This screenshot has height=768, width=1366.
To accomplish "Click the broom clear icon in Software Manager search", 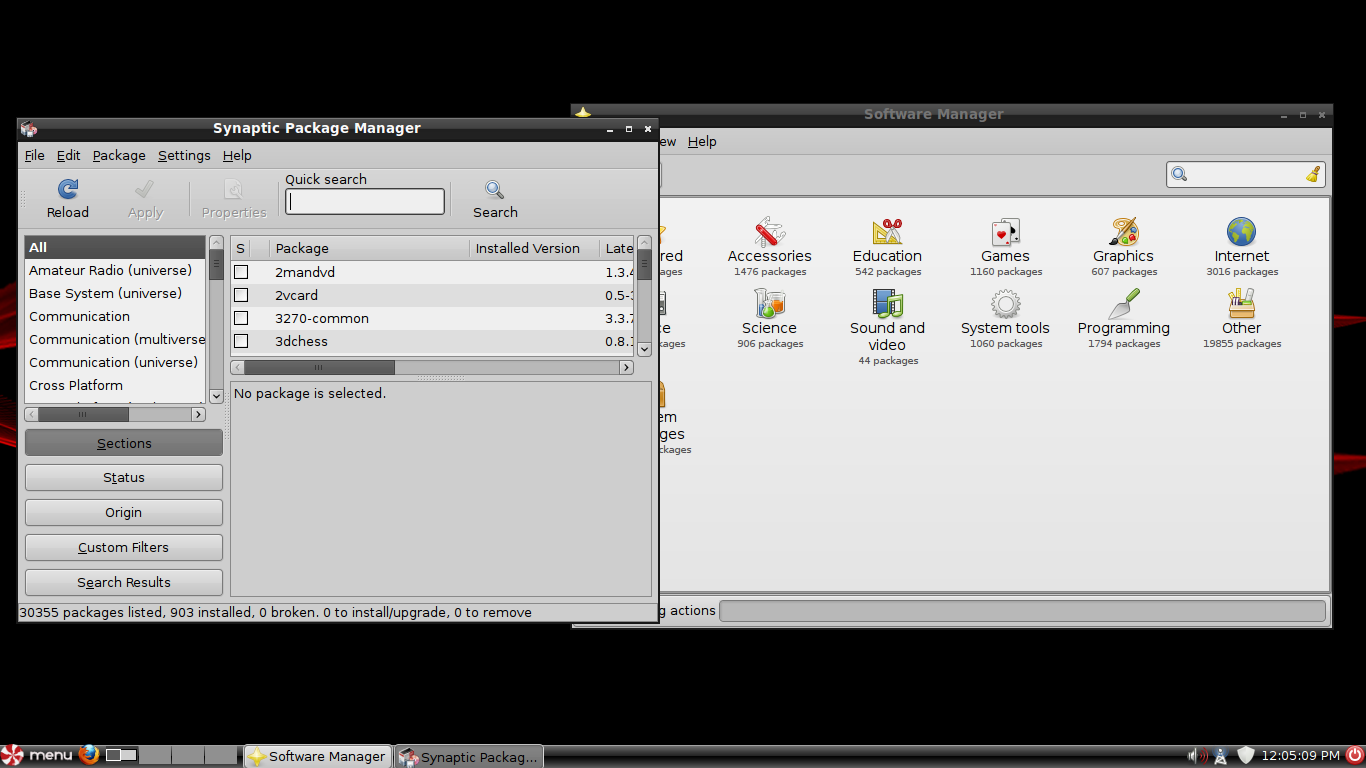I will tap(1314, 174).
